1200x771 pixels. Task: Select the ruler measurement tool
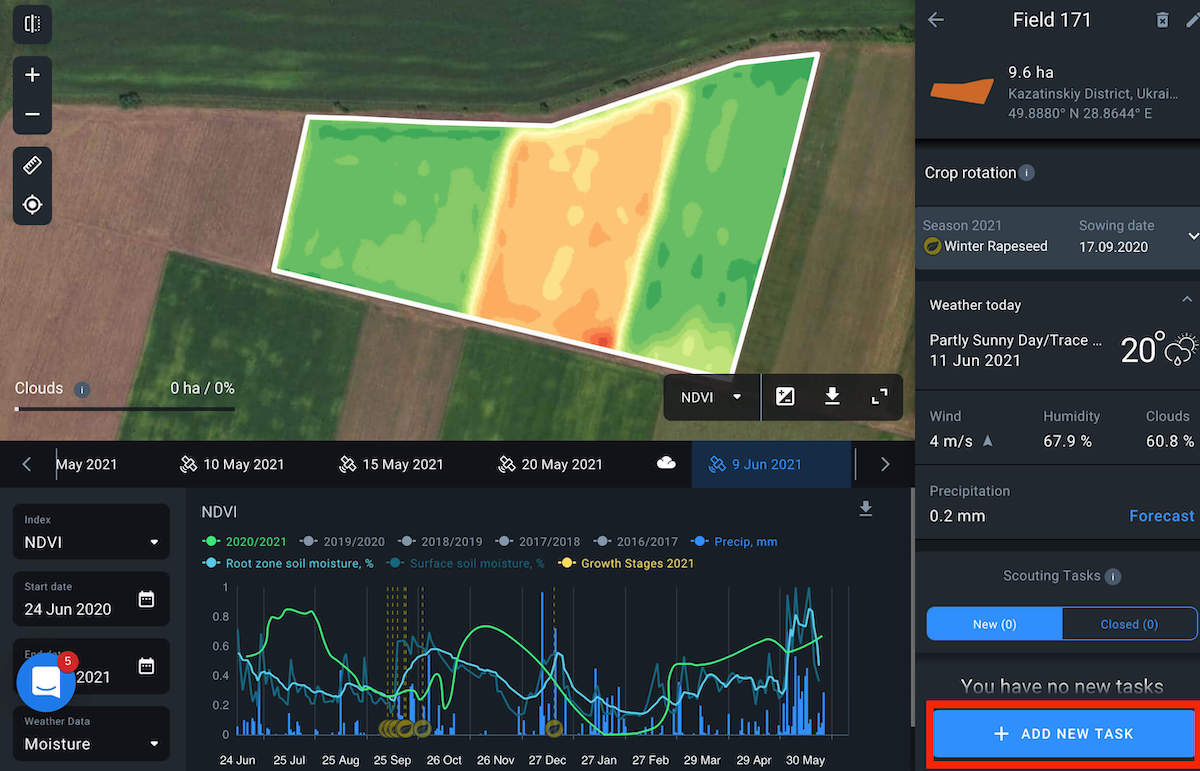point(32,164)
